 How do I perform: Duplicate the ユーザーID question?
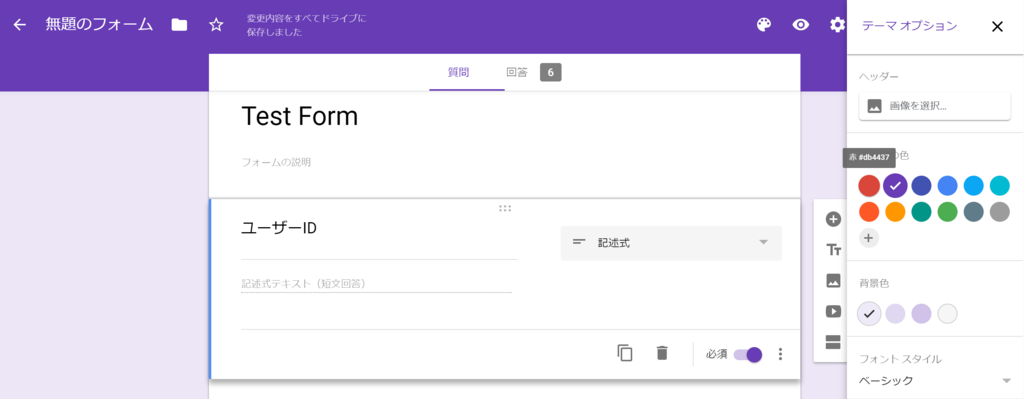point(625,353)
